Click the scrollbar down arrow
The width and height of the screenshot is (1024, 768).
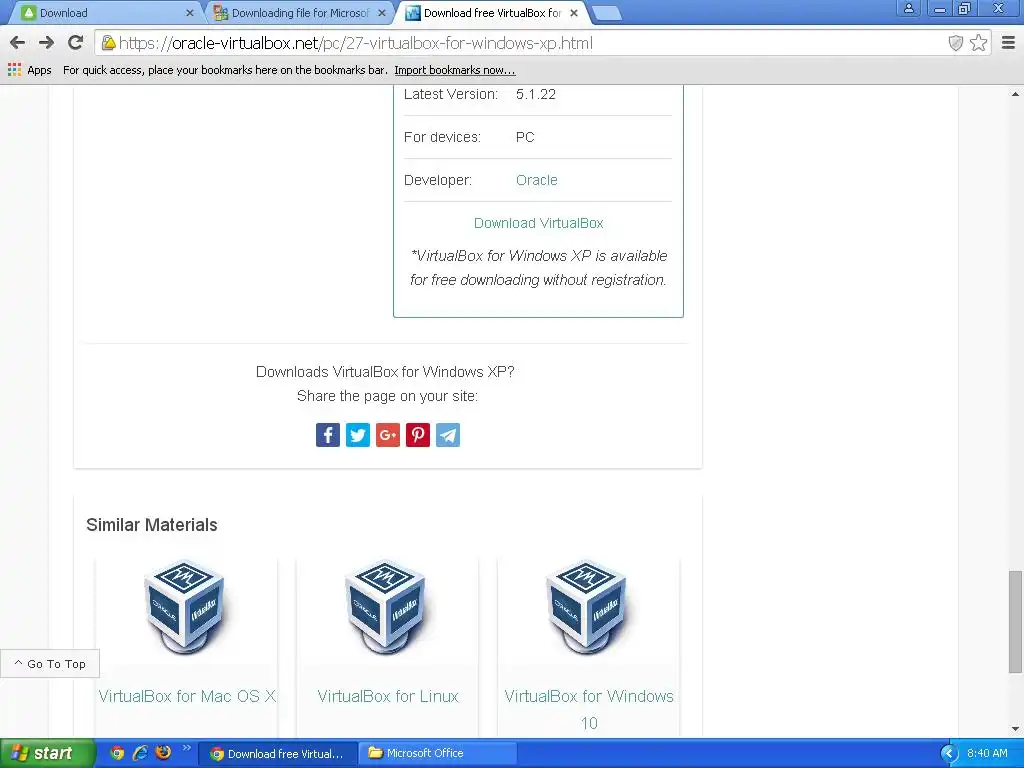[1016, 729]
